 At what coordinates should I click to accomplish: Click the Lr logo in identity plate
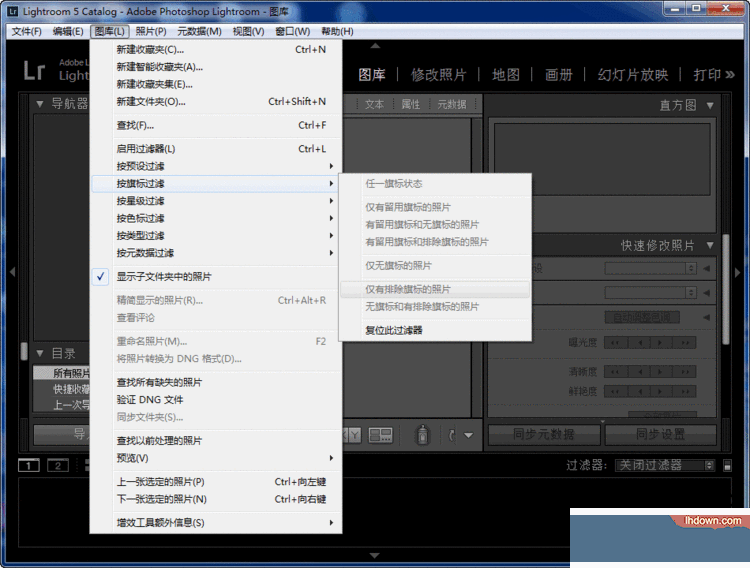click(x=34, y=71)
